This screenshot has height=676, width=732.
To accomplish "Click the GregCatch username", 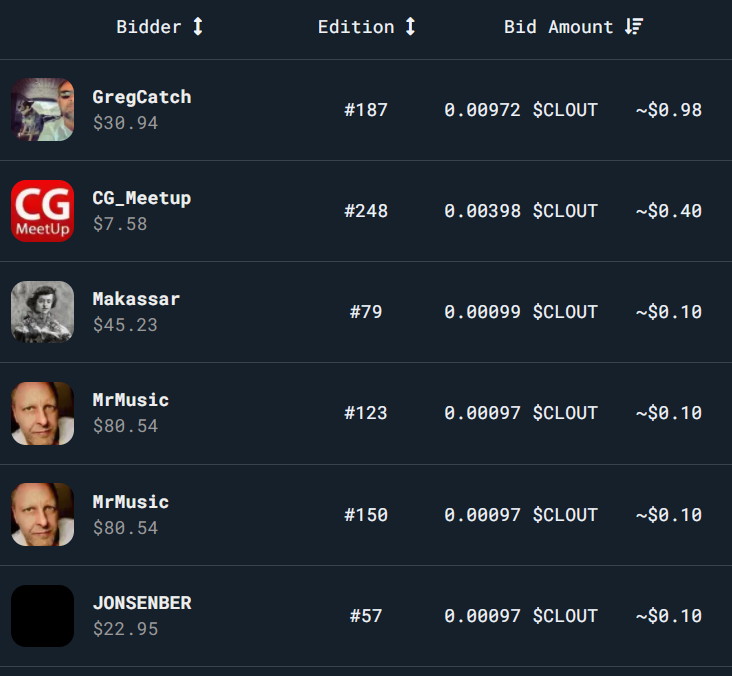I will click(142, 97).
